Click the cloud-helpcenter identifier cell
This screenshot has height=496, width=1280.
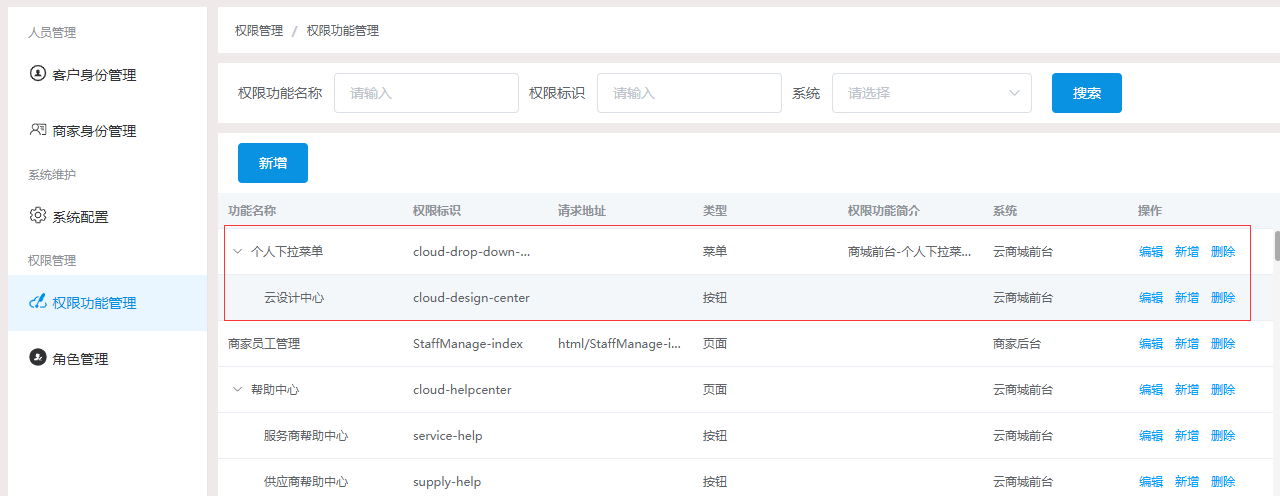tap(462, 390)
